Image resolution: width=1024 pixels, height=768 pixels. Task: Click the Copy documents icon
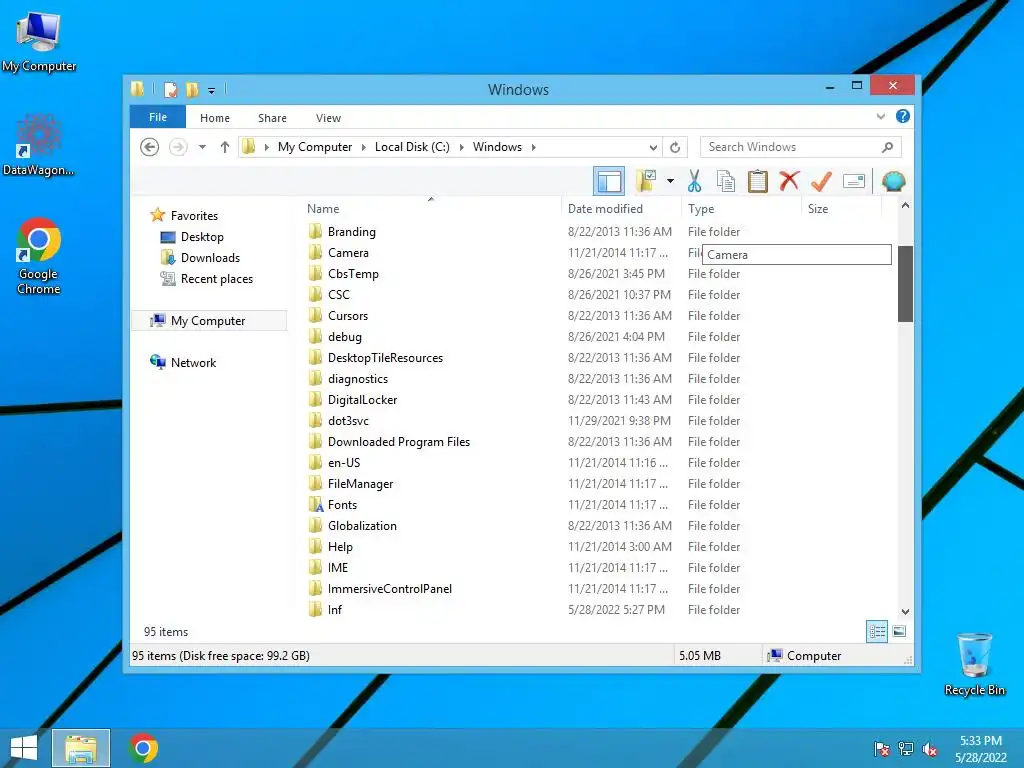pos(726,182)
